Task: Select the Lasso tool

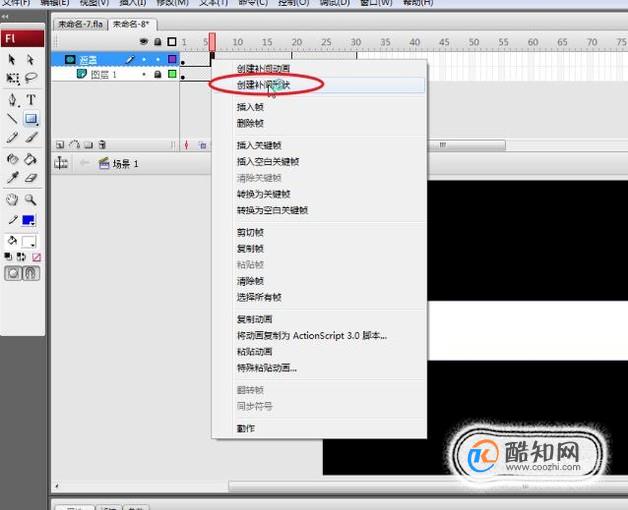Action: [x=31, y=78]
